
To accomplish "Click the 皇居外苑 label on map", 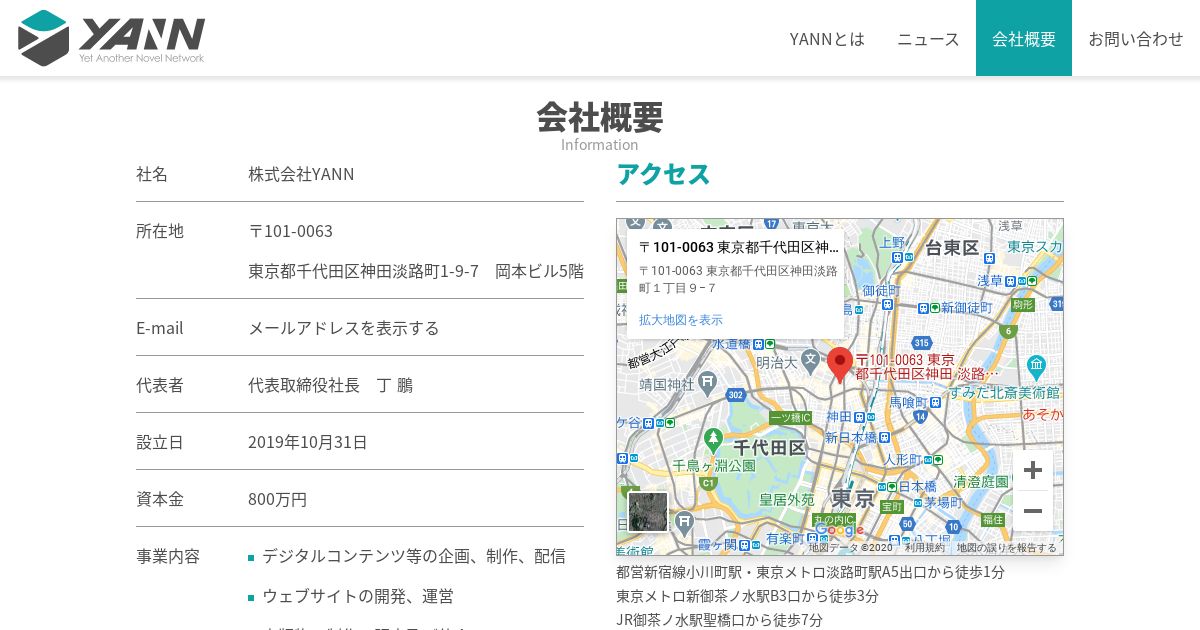I will (786, 499).
